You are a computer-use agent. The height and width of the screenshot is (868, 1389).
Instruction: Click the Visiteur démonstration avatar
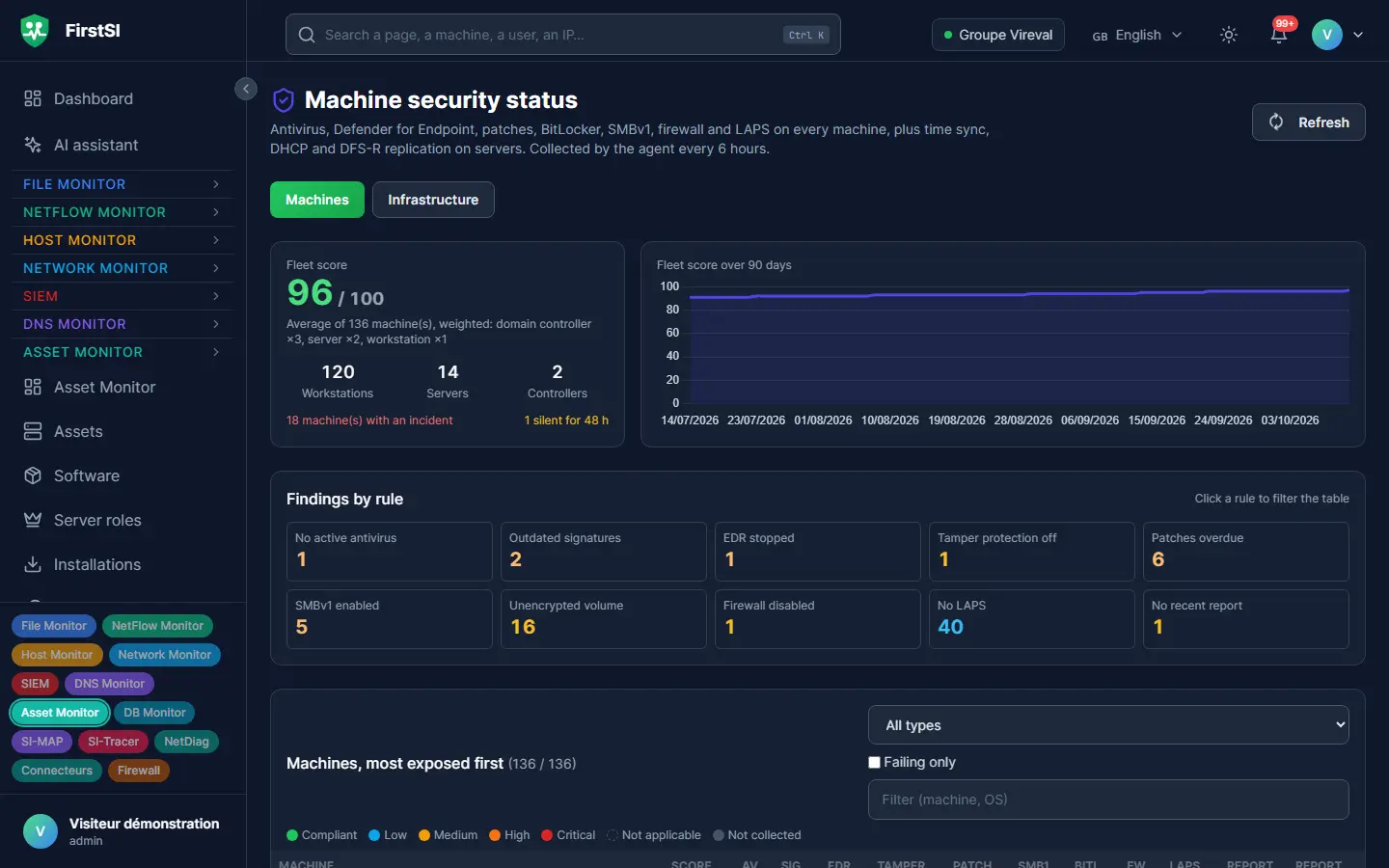tap(41, 830)
